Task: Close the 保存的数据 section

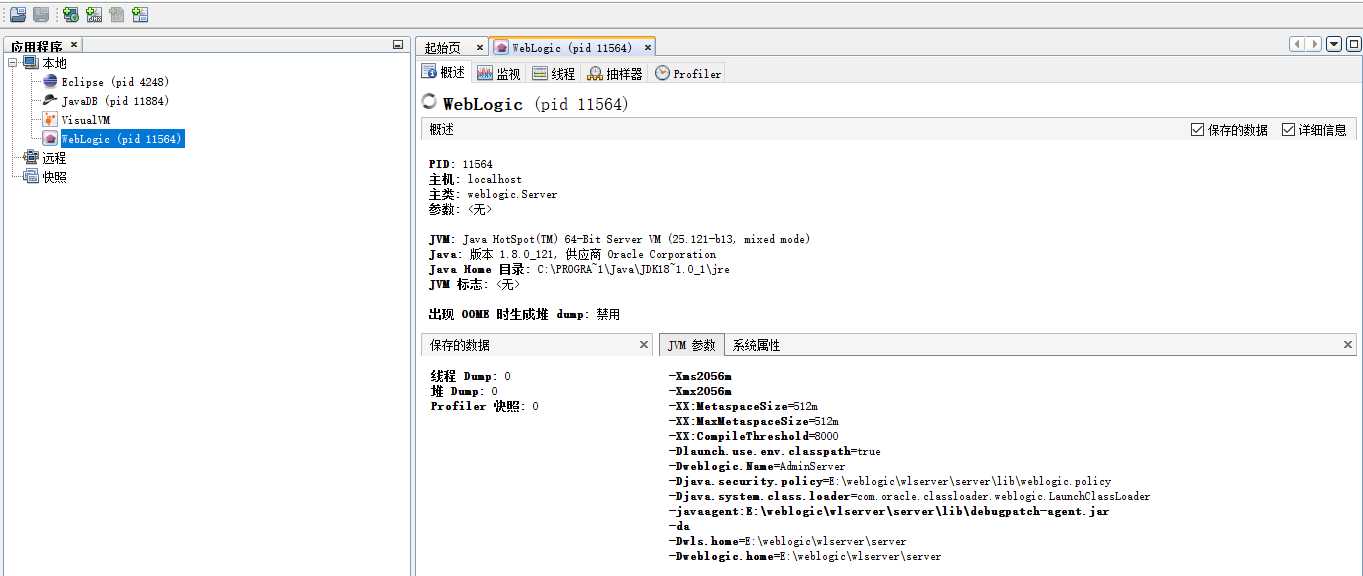Action: (x=644, y=344)
